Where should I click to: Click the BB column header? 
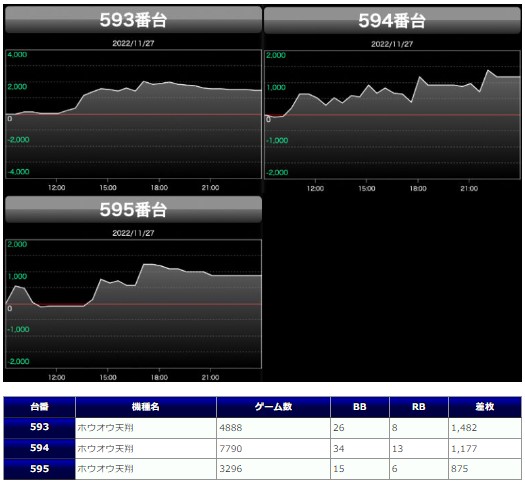tap(360, 407)
